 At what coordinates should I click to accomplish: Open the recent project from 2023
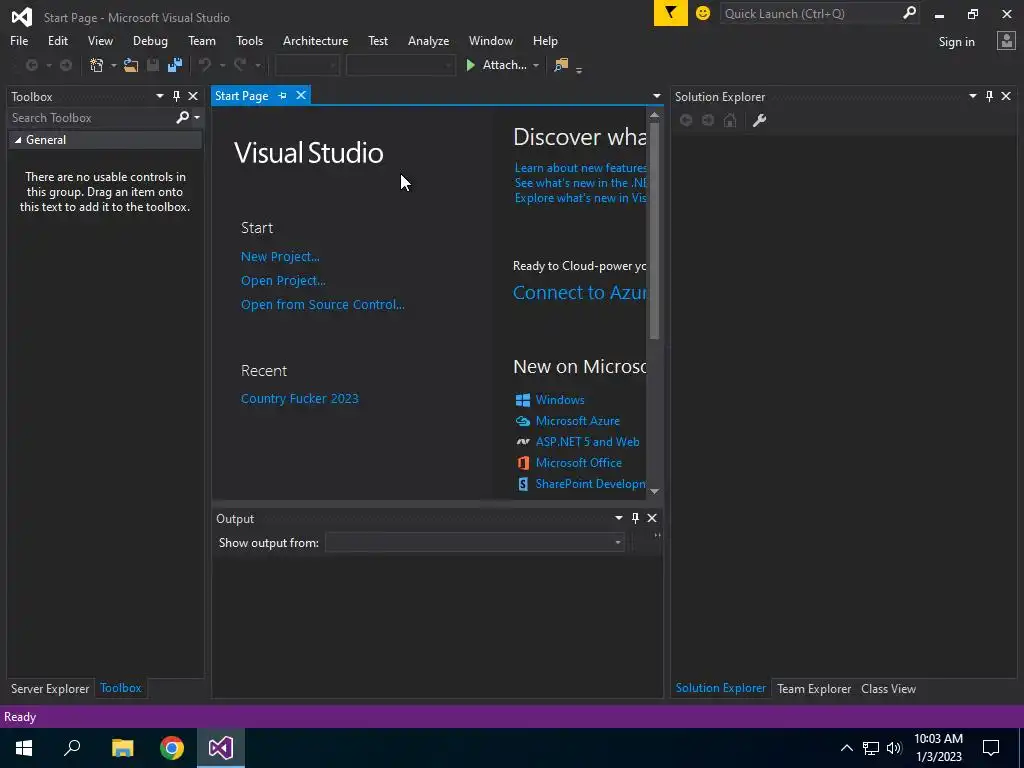(x=300, y=398)
